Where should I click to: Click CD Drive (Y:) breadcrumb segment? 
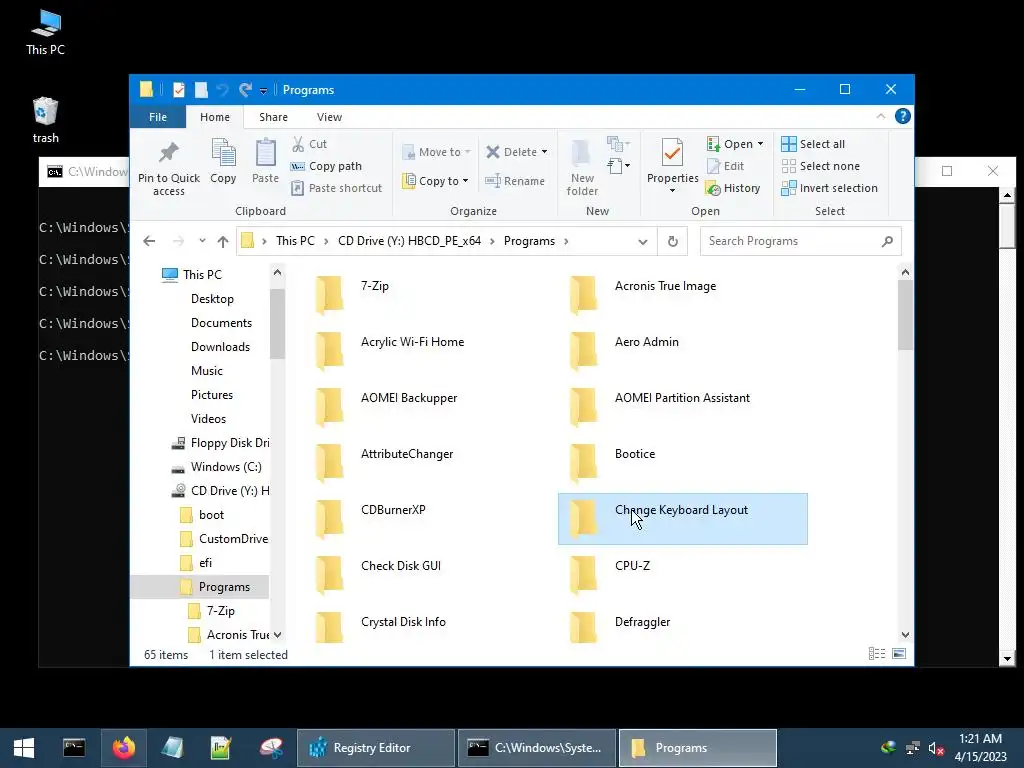(409, 241)
